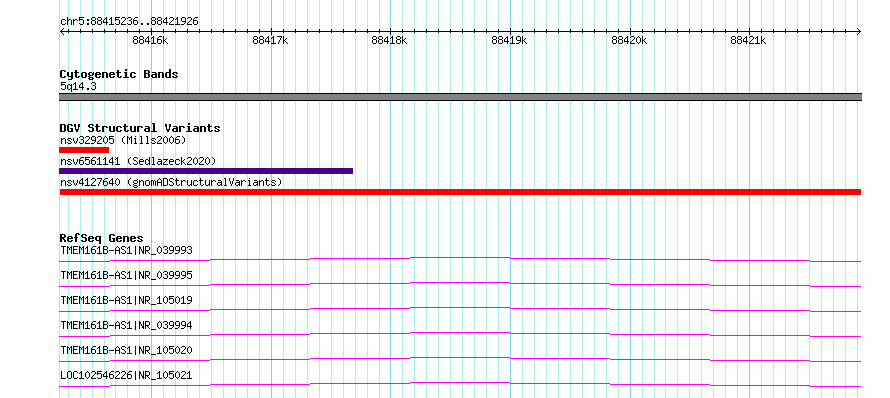The width and height of the screenshot is (890, 398).
Task: Open the DGV Structural Variants track heading
Action: (x=140, y=128)
